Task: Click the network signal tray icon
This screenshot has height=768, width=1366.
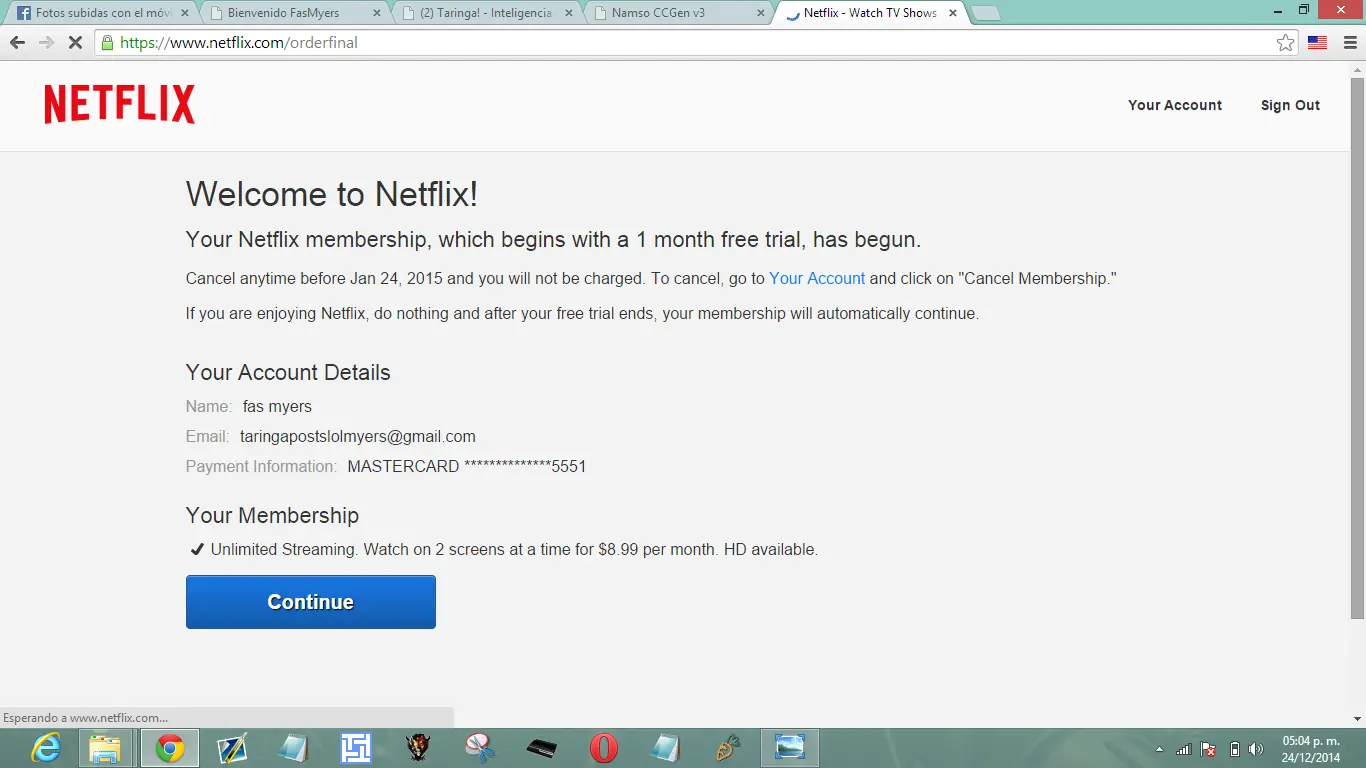Action: [x=1184, y=749]
